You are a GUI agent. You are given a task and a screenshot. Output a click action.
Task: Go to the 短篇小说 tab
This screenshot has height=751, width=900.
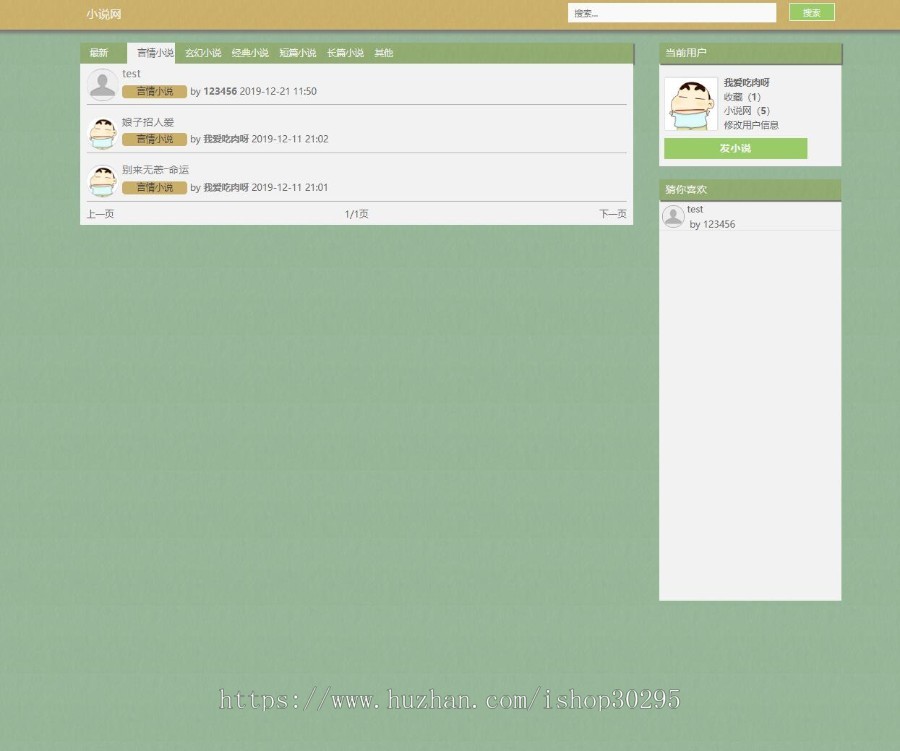[298, 53]
